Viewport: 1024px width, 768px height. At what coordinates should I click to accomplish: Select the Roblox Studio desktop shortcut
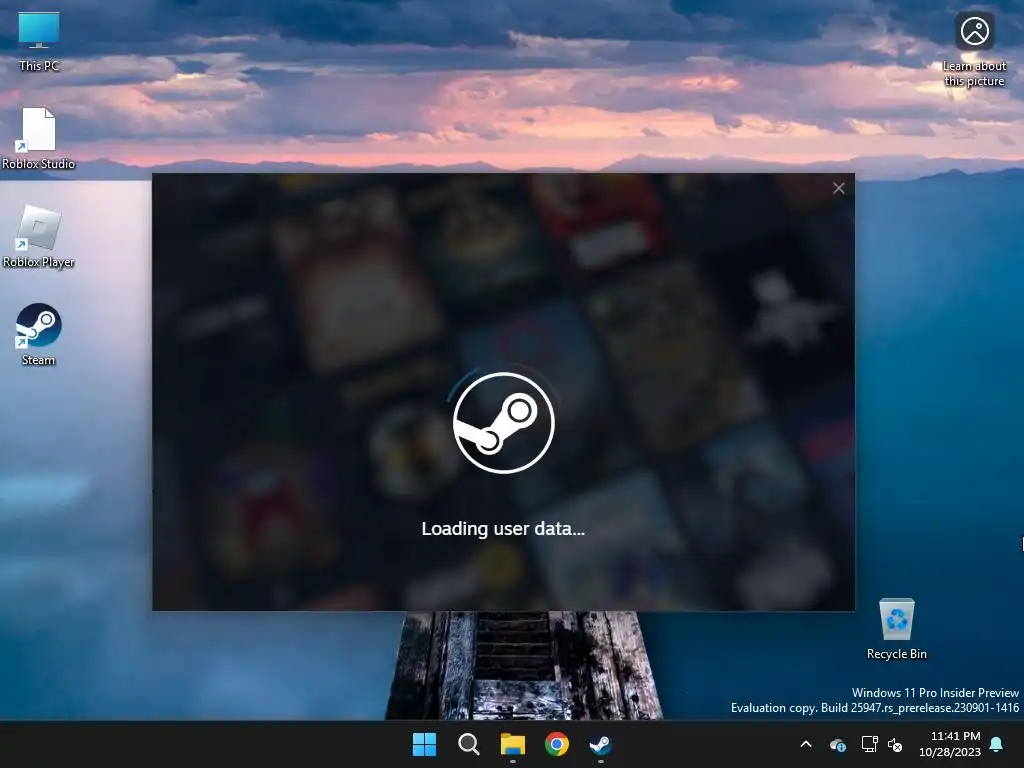pyautogui.click(x=39, y=138)
